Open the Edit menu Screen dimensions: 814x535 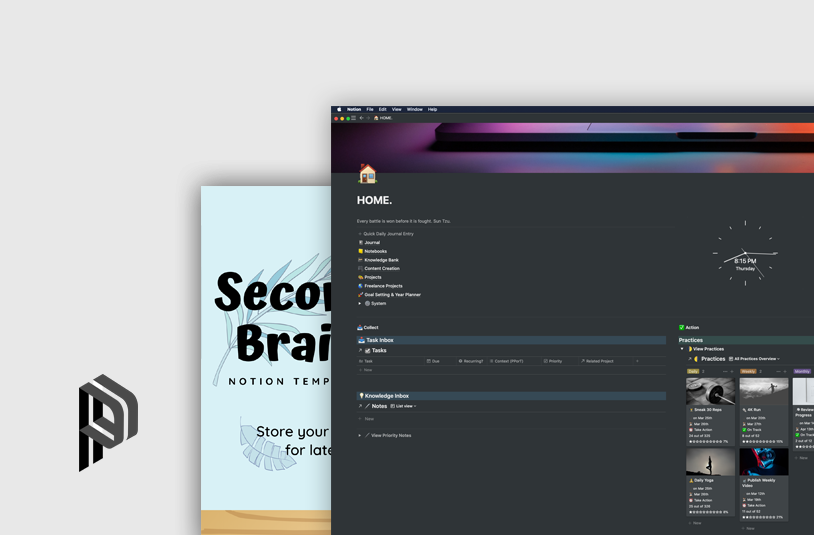point(383,109)
